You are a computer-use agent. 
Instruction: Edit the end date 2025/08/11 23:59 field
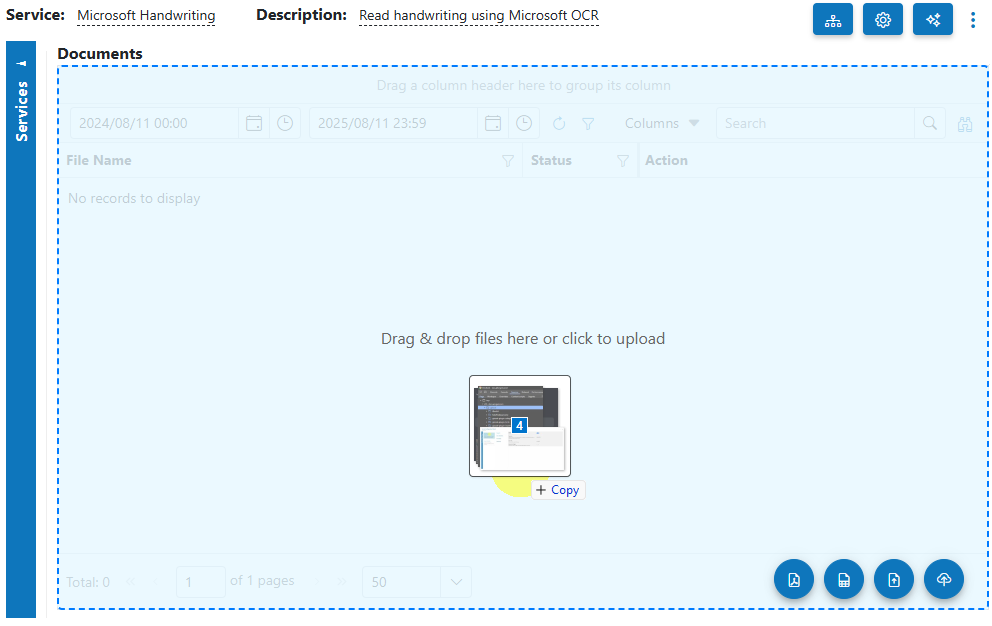(394, 123)
